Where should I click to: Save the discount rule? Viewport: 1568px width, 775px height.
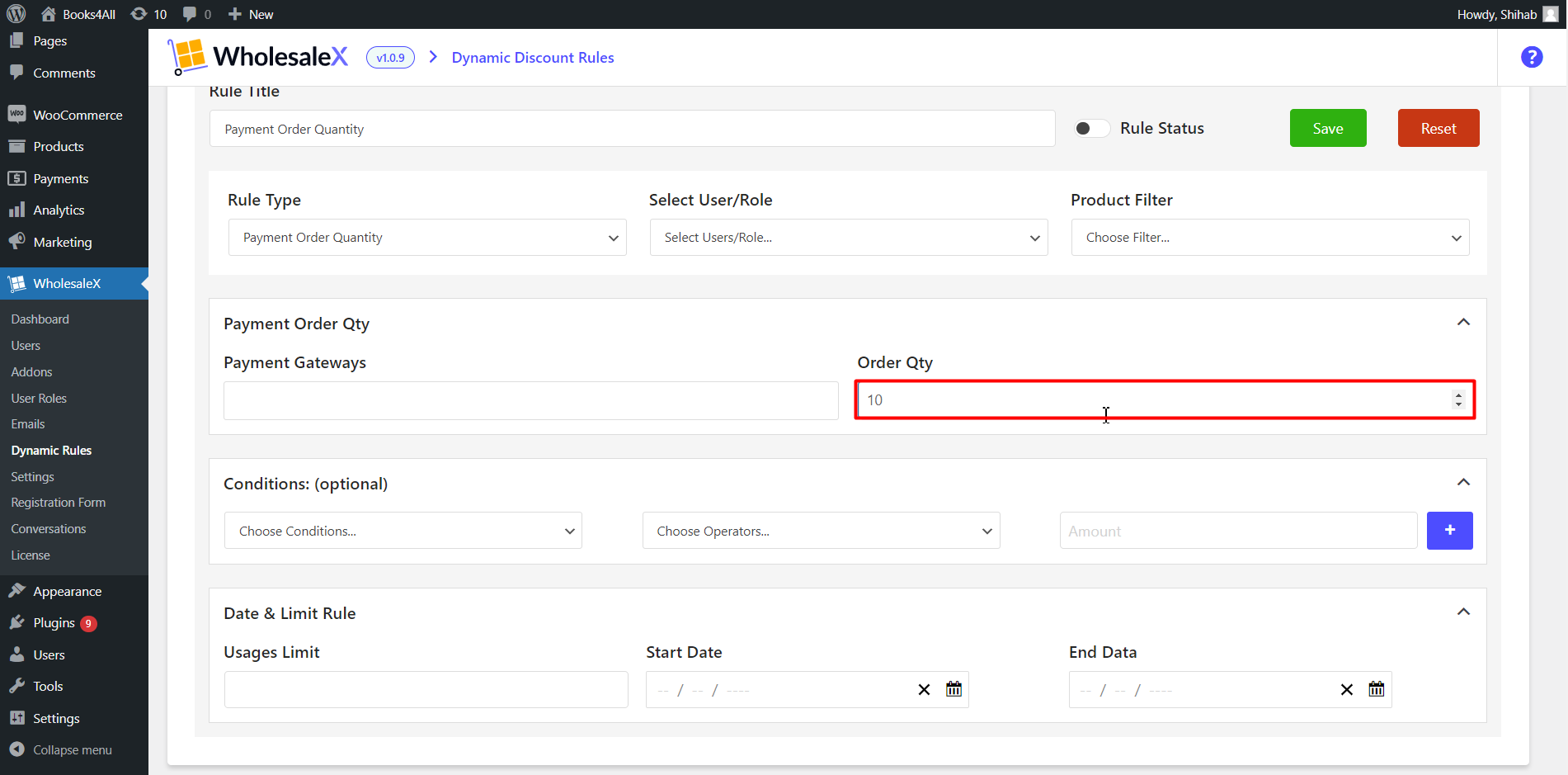(1328, 128)
